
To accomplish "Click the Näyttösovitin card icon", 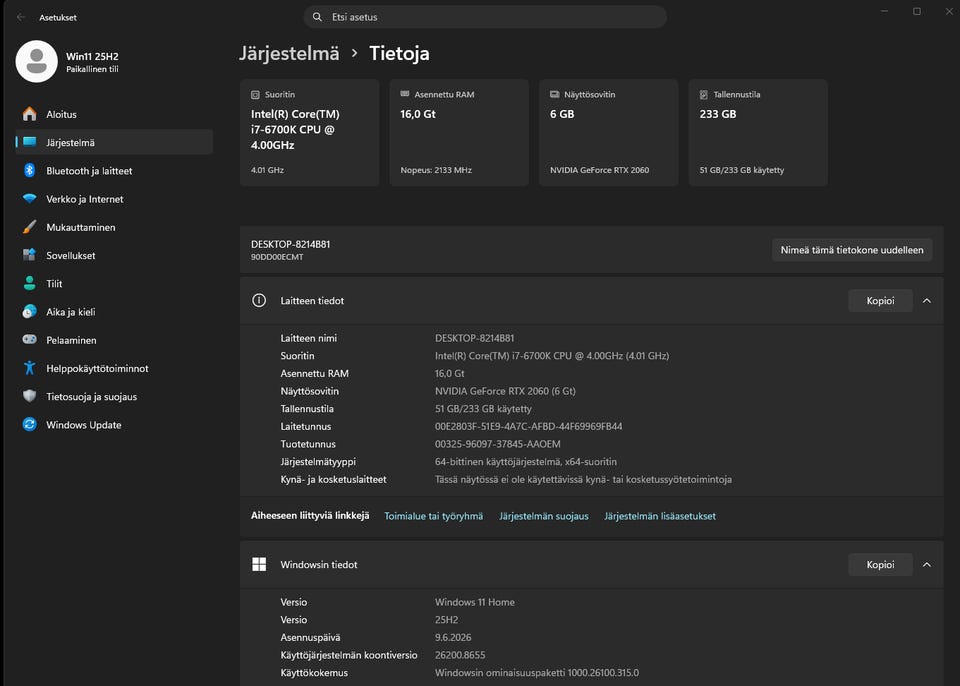I will coord(555,94).
